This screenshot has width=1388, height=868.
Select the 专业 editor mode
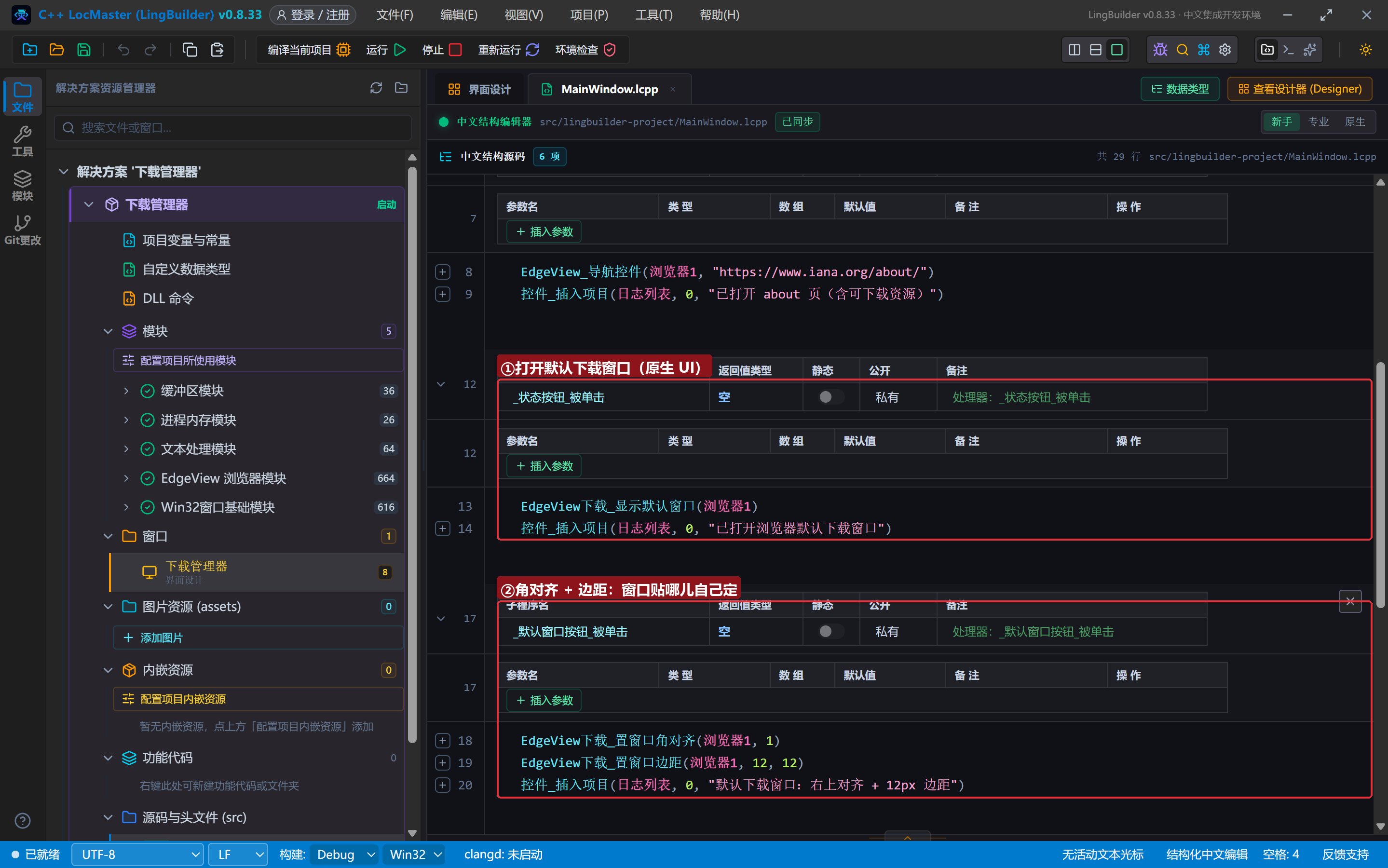pyautogui.click(x=1318, y=122)
